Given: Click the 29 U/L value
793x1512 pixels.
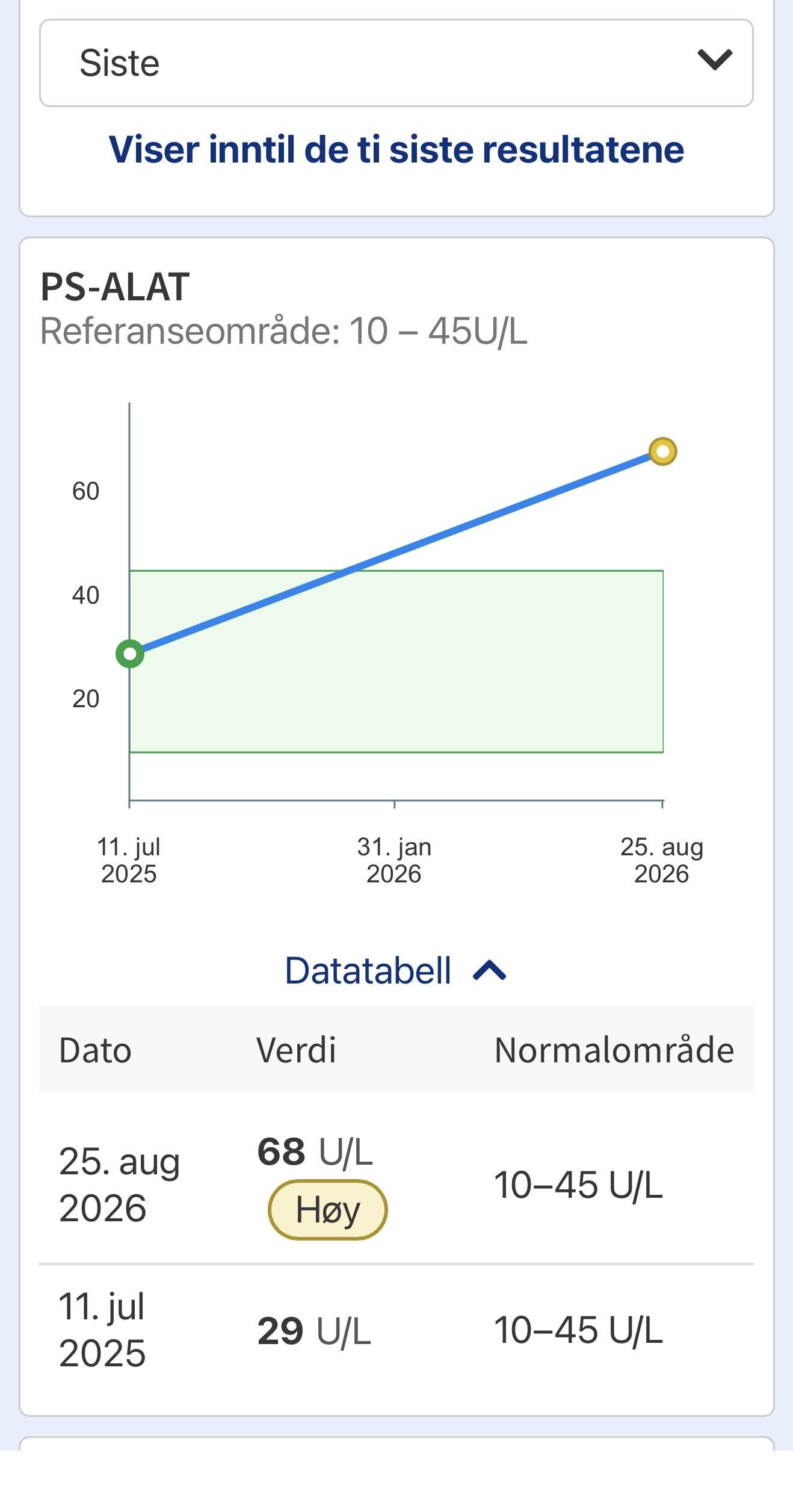Looking at the screenshot, I should coord(314,1331).
